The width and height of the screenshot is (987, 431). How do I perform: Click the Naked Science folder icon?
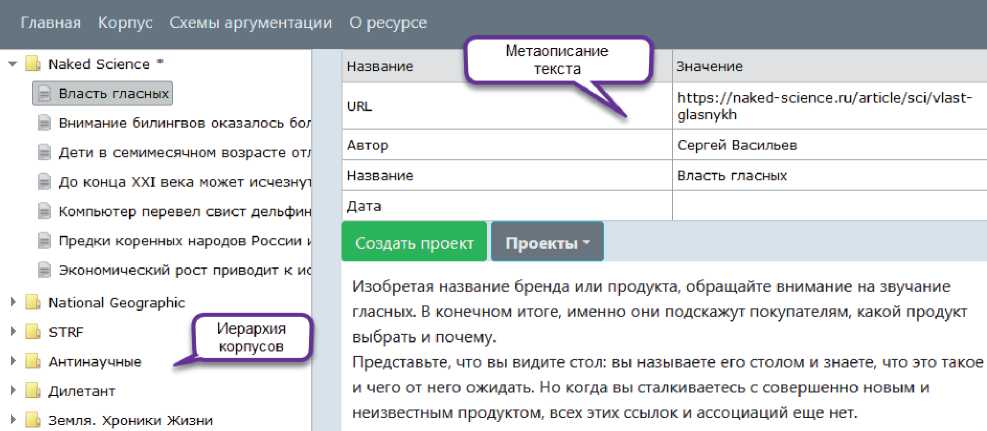[32, 64]
